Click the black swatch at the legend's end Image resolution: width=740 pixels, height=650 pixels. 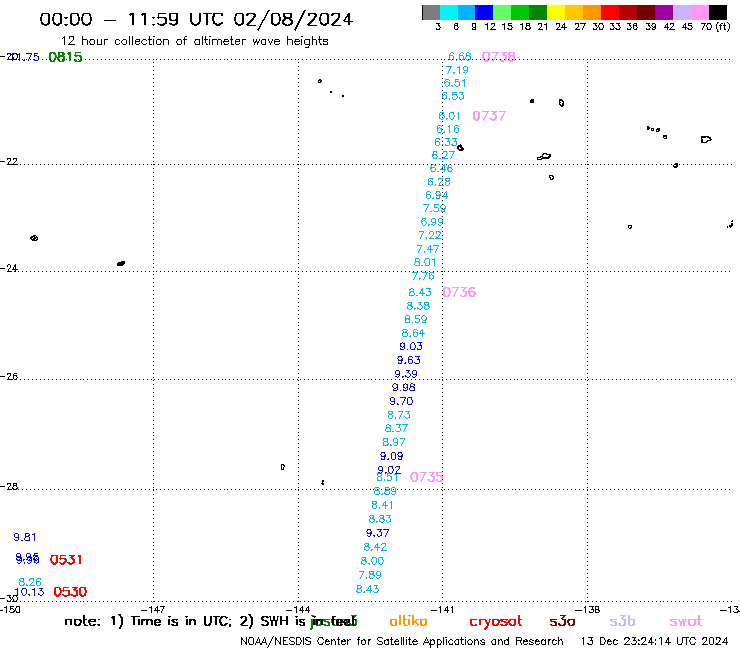tap(717, 12)
